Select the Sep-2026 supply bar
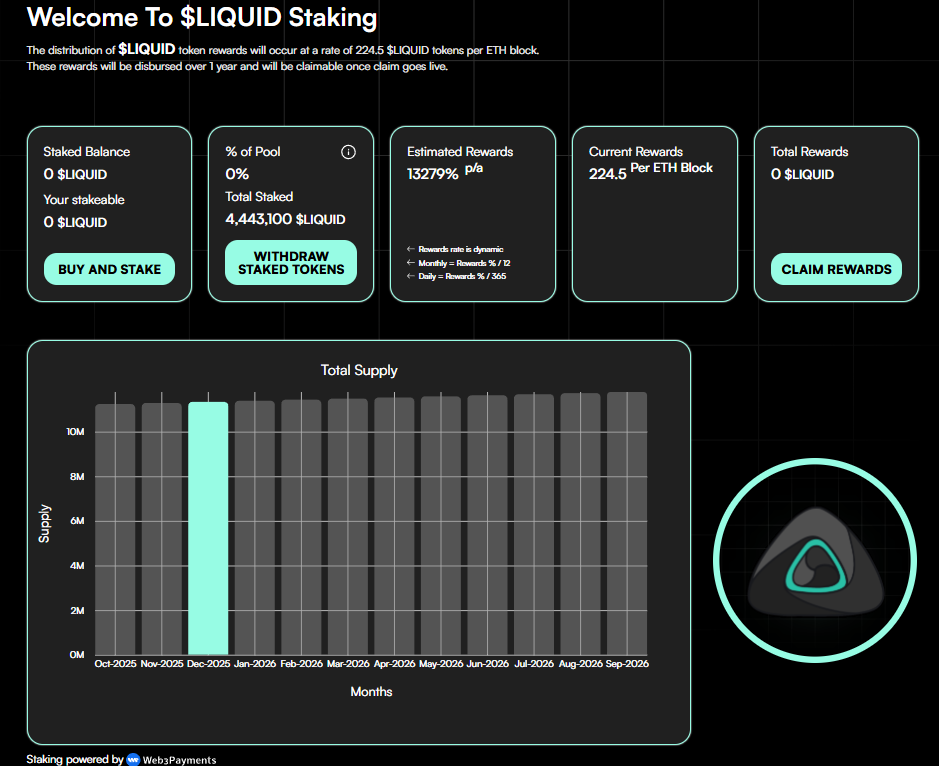 tap(626, 525)
